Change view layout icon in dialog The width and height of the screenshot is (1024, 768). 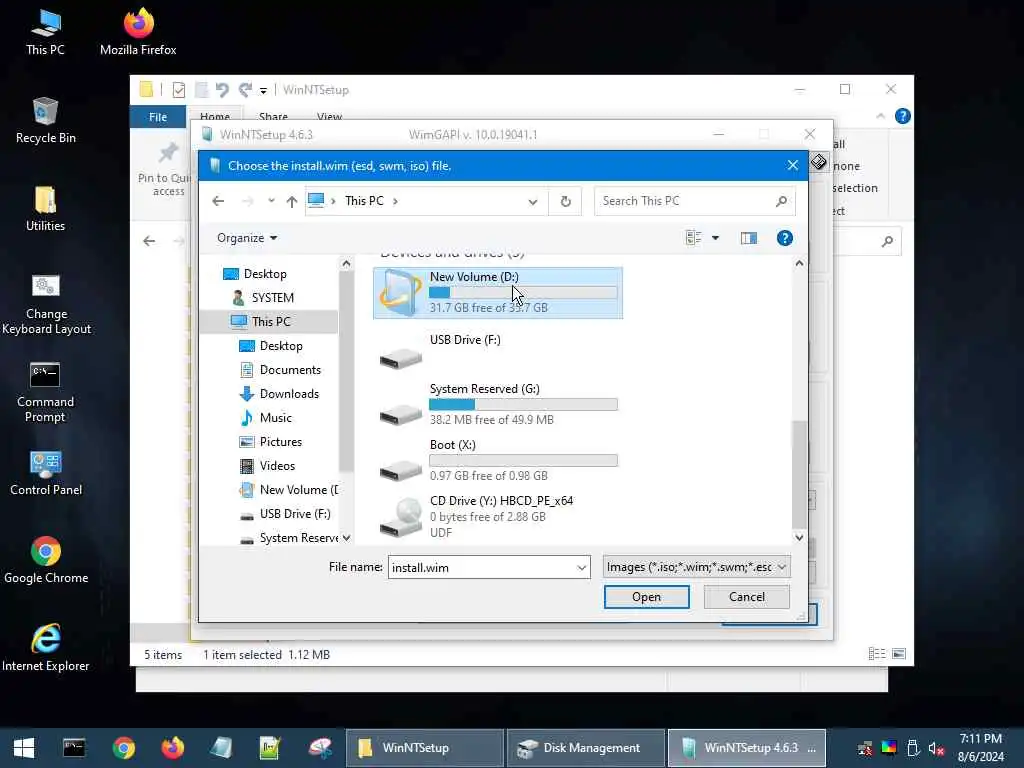(694, 238)
